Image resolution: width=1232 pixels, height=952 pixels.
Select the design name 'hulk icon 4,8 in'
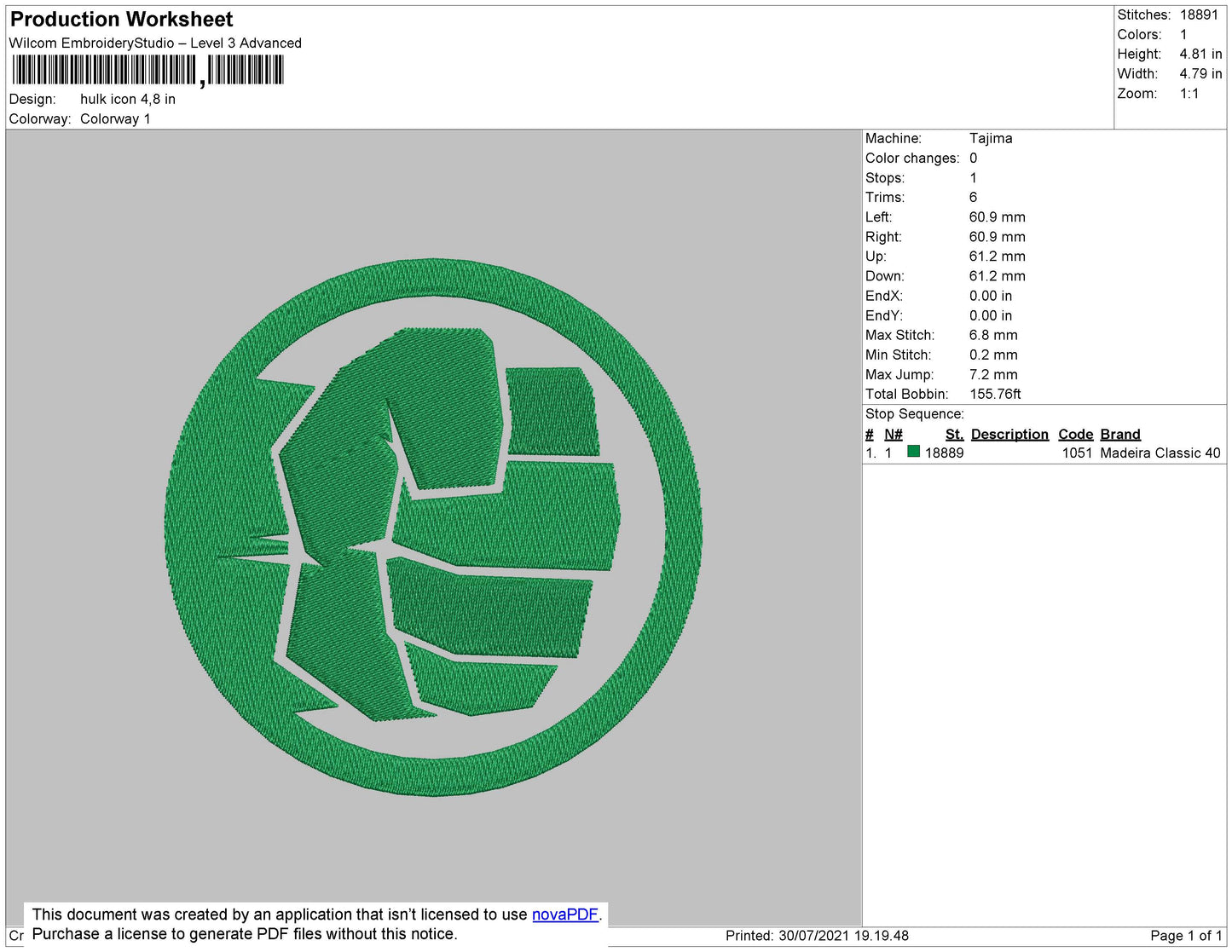pyautogui.click(x=128, y=99)
